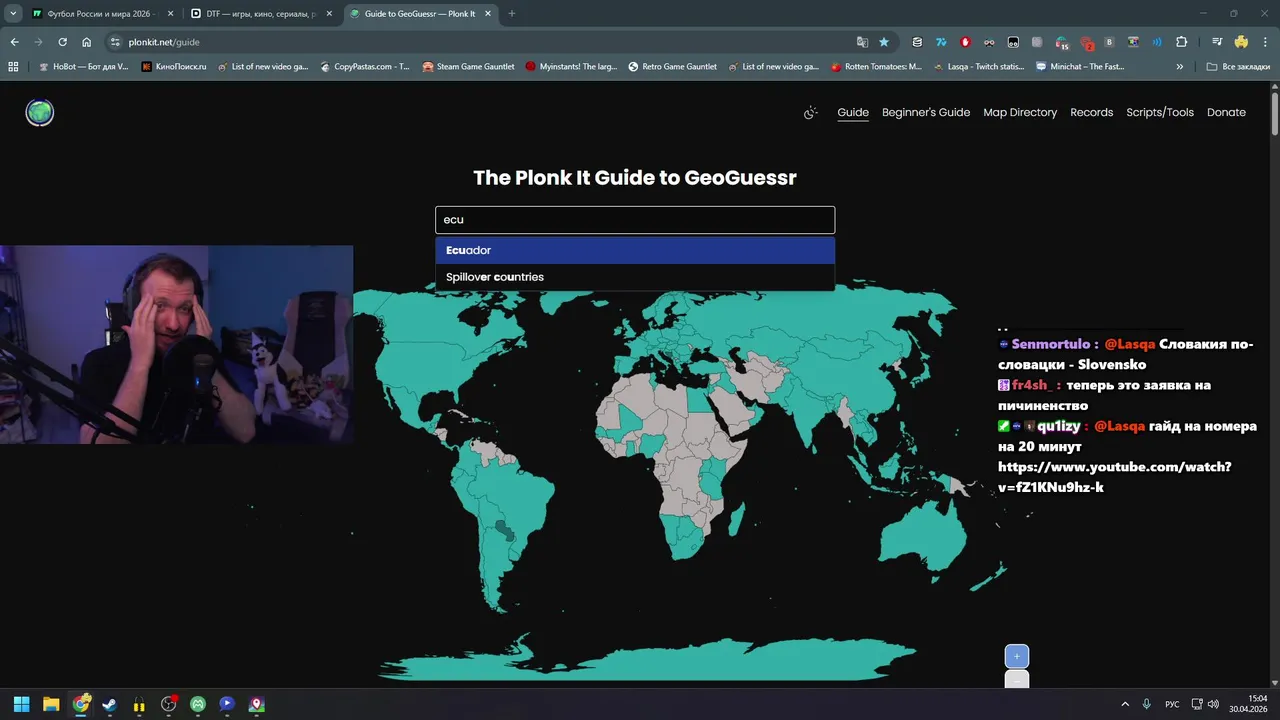The width and height of the screenshot is (1280, 720).
Task: Close the 'Футбол России и мира' tab
Action: pos(170,14)
